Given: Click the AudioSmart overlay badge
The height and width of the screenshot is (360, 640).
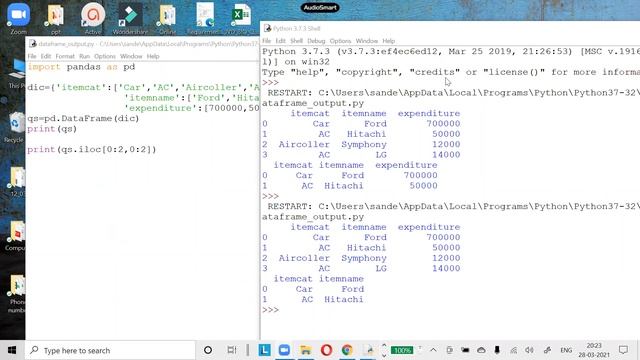Looking at the screenshot, I should 320,7.
